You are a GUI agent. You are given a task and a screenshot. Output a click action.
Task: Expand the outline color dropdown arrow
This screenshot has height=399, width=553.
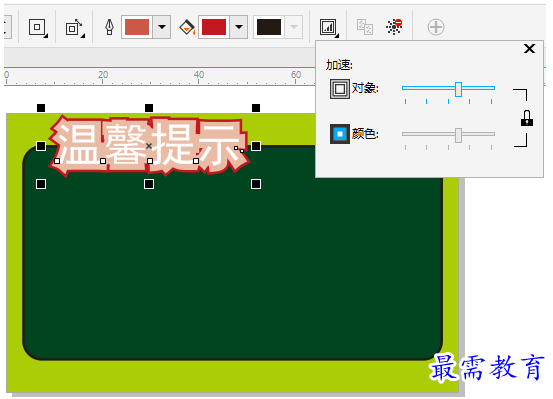click(162, 27)
